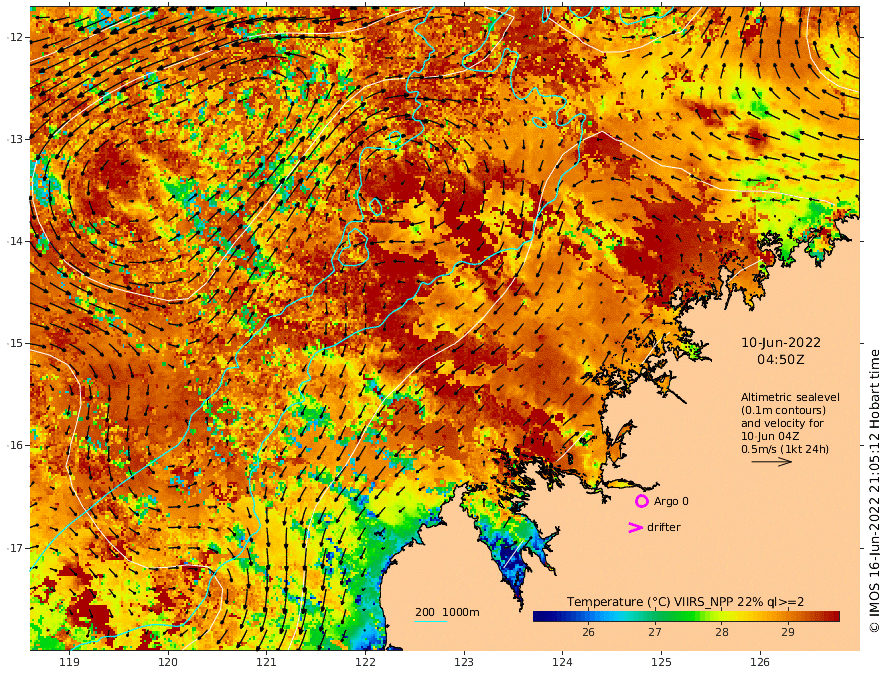The image size is (880, 680).
Task: Click the 'Altimetric sealevel' legend text
Action: point(790,397)
